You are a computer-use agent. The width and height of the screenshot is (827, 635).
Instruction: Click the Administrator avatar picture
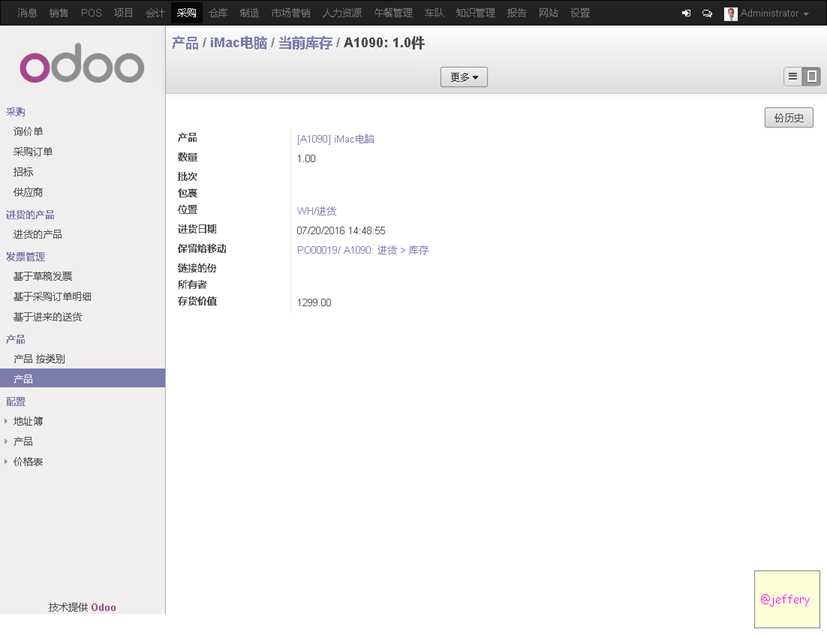coord(730,13)
